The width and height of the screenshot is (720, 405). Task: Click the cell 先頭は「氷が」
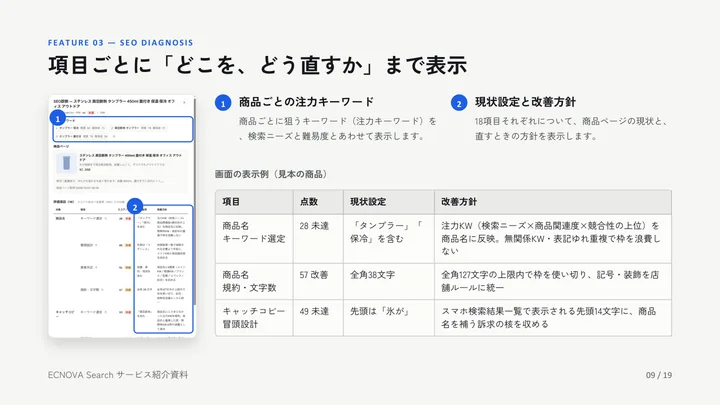pos(389,318)
